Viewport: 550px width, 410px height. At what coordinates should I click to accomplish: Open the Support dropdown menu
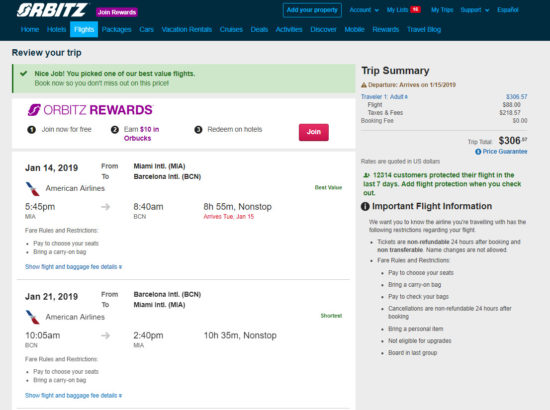coord(475,10)
